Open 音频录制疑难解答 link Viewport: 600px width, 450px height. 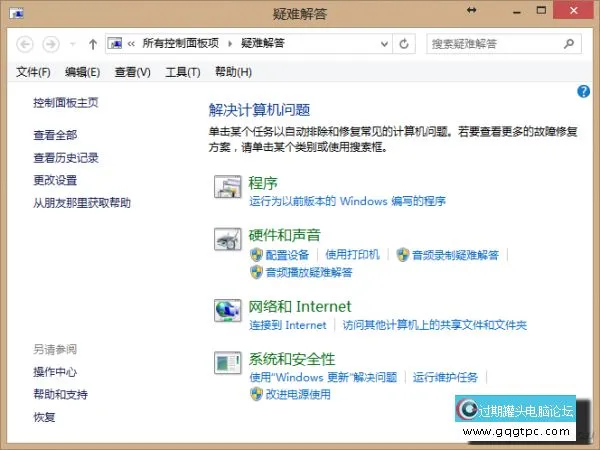455,255
